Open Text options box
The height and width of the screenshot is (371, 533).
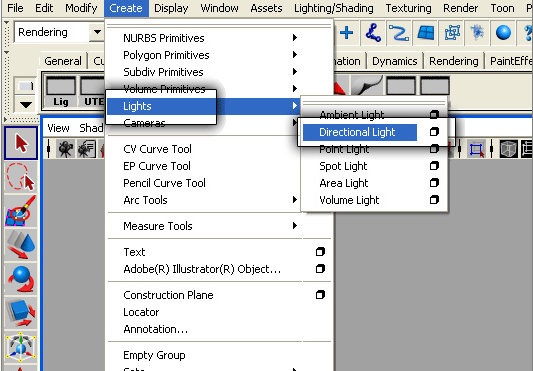click(x=320, y=252)
